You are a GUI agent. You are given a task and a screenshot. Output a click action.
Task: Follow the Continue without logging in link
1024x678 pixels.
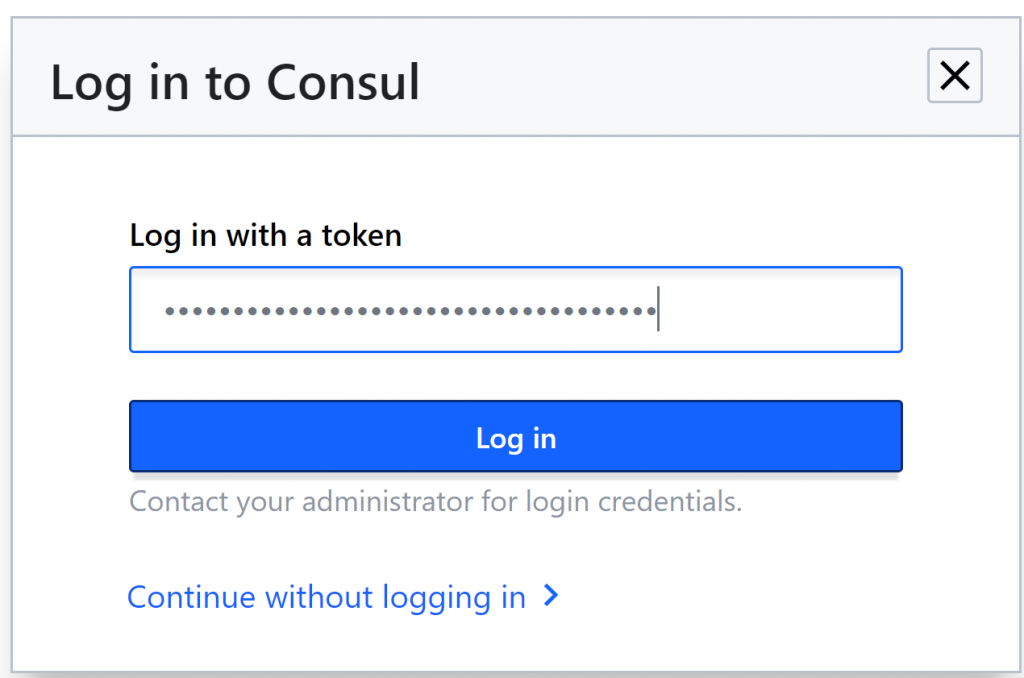point(326,597)
